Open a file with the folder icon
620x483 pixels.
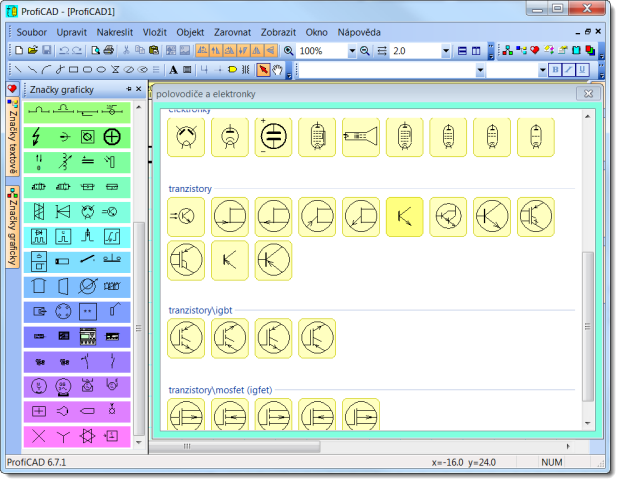tap(33, 51)
